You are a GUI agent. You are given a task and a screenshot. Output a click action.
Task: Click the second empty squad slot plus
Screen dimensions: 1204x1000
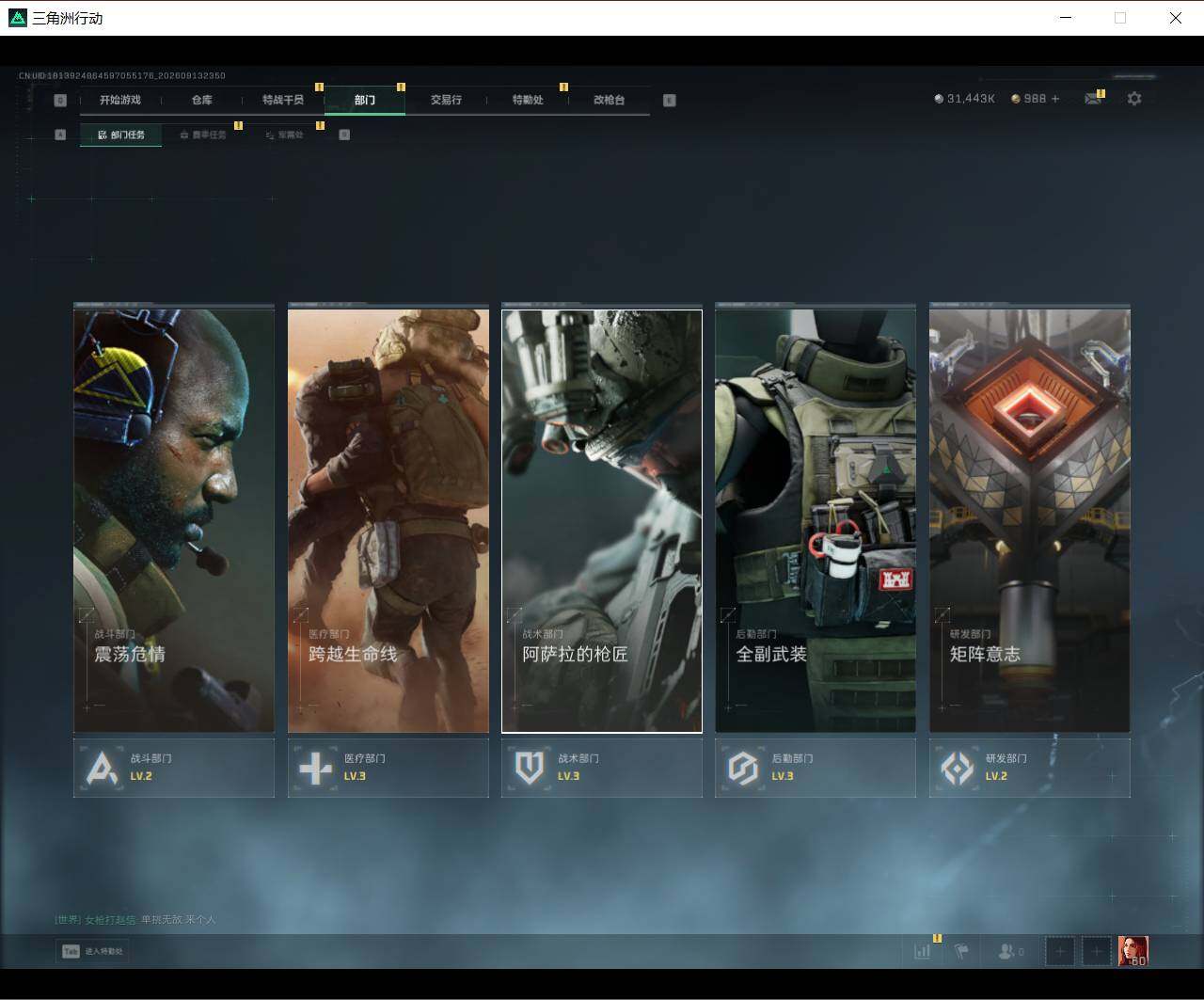[1097, 951]
